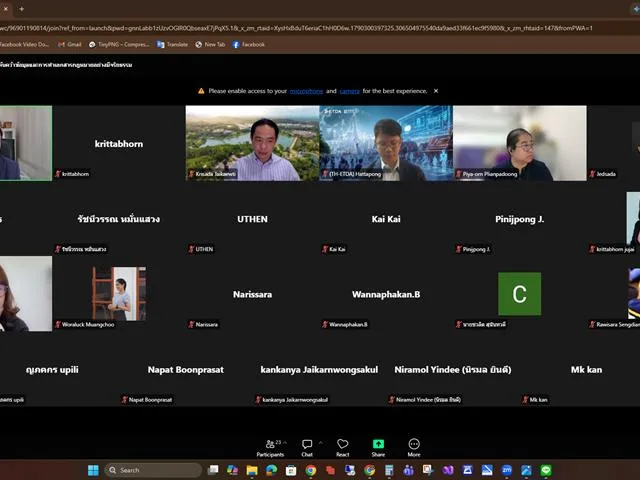Viewport: 640px width, 480px height.
Task: Open the Gmail bookmark
Action: (x=69, y=44)
